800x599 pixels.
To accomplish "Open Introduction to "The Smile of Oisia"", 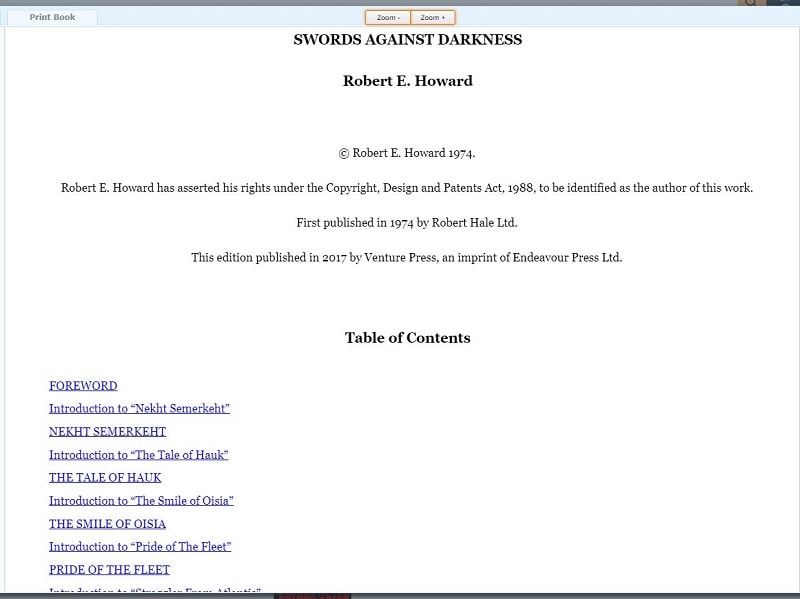I will coord(141,501).
